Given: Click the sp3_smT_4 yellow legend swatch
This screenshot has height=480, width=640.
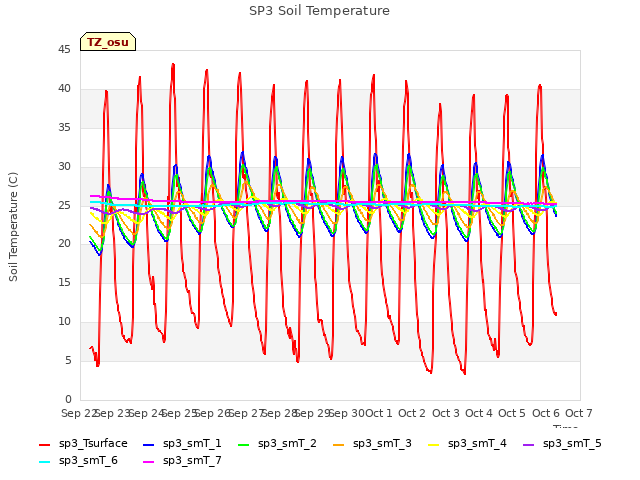Looking at the screenshot, I should (x=434, y=444).
